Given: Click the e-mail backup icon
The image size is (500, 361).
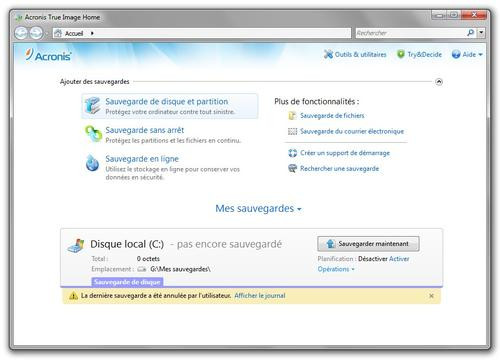Looking at the screenshot, I should (292, 132).
